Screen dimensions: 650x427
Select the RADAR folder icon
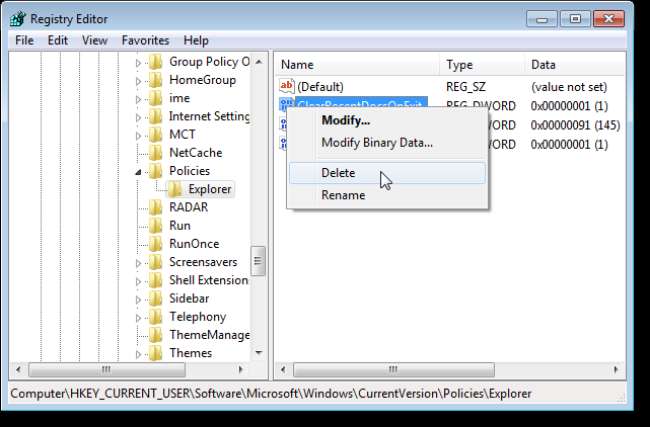[156, 207]
